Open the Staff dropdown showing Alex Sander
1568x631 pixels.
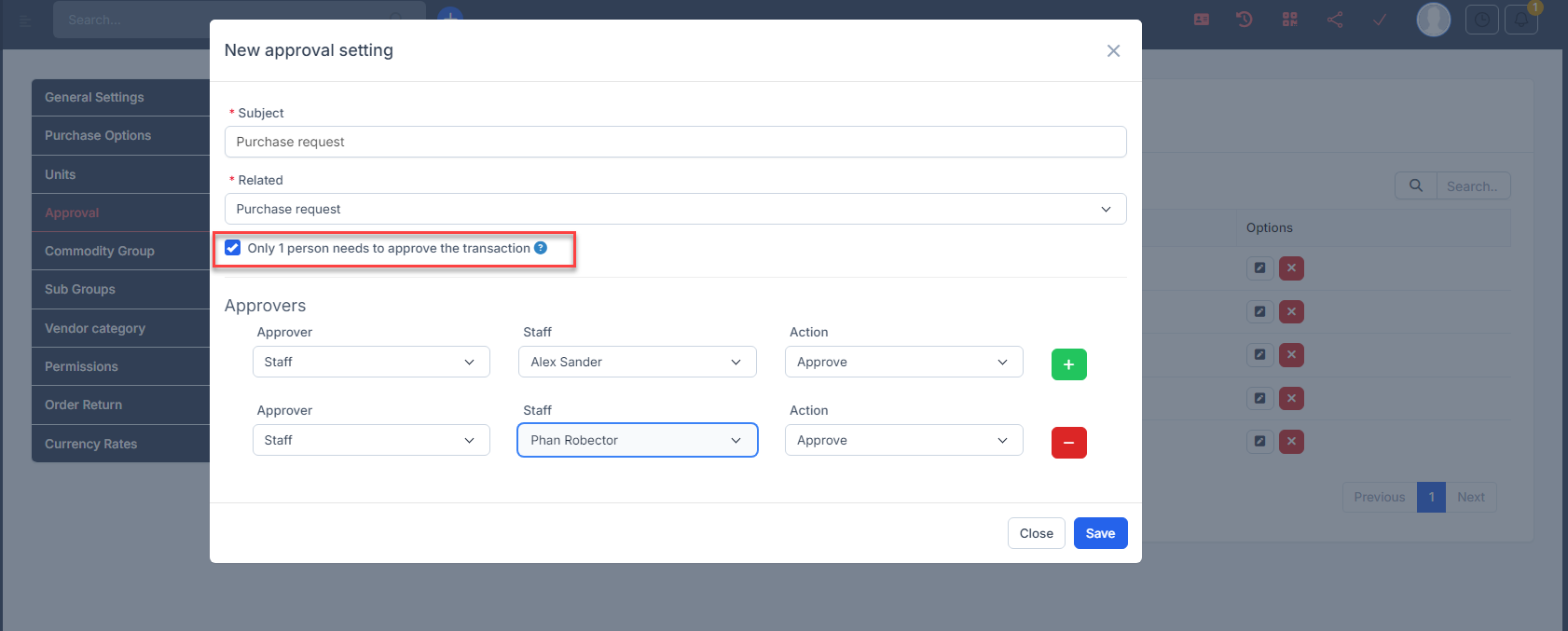(637, 362)
